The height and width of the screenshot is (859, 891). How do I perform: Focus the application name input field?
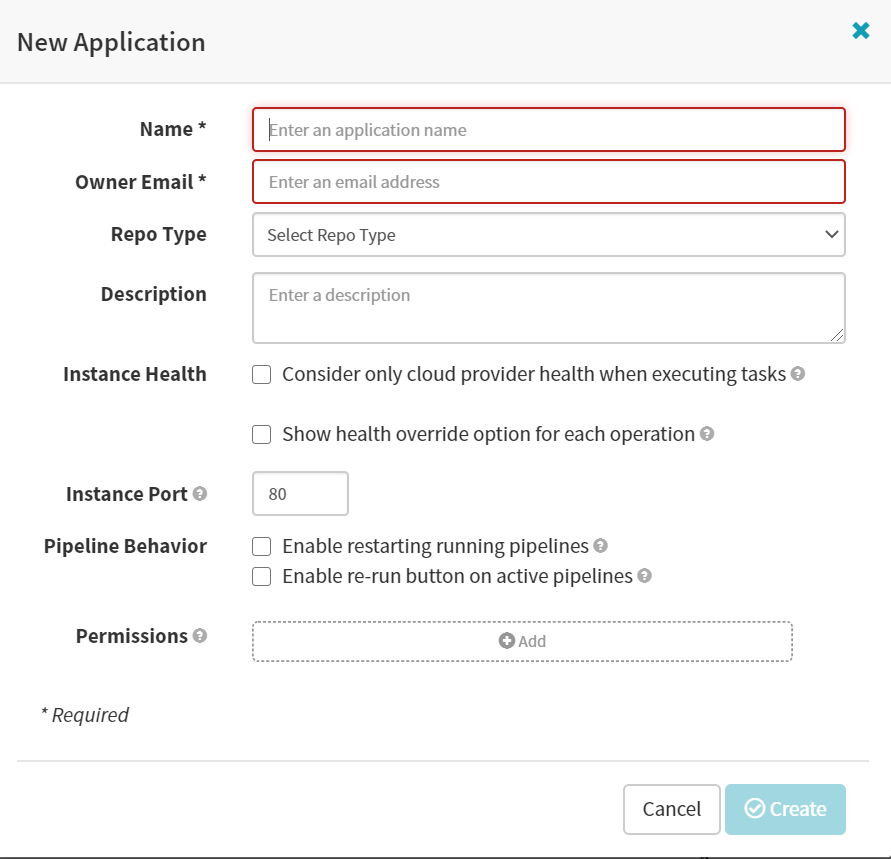pos(548,130)
